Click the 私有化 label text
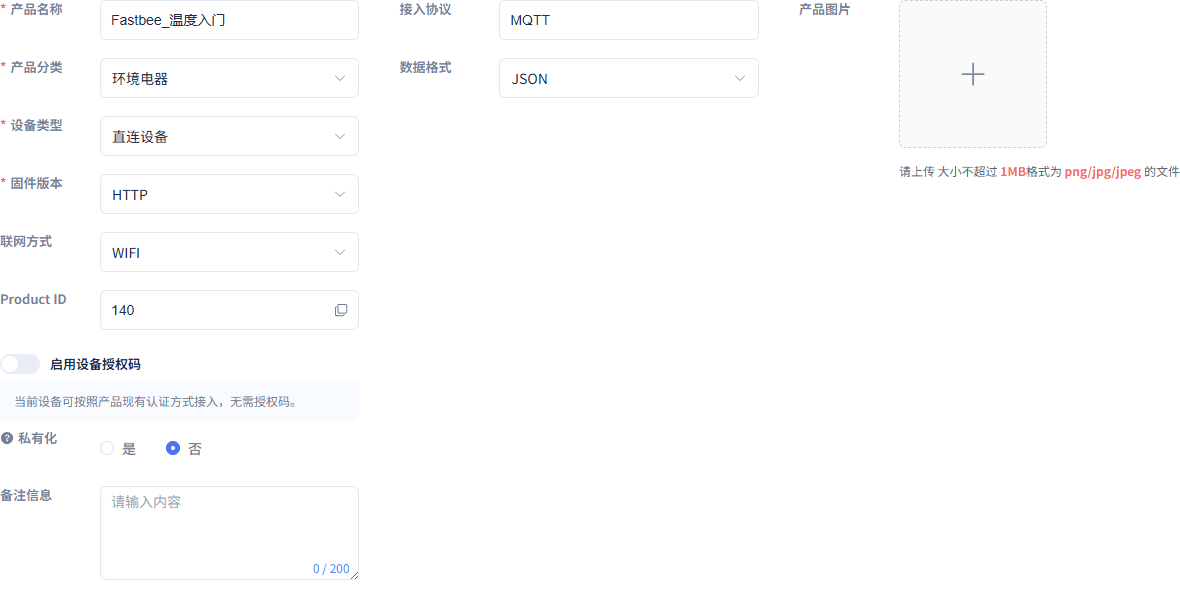Screen dimensions: 1180x598 pyautogui.click(x=37, y=438)
